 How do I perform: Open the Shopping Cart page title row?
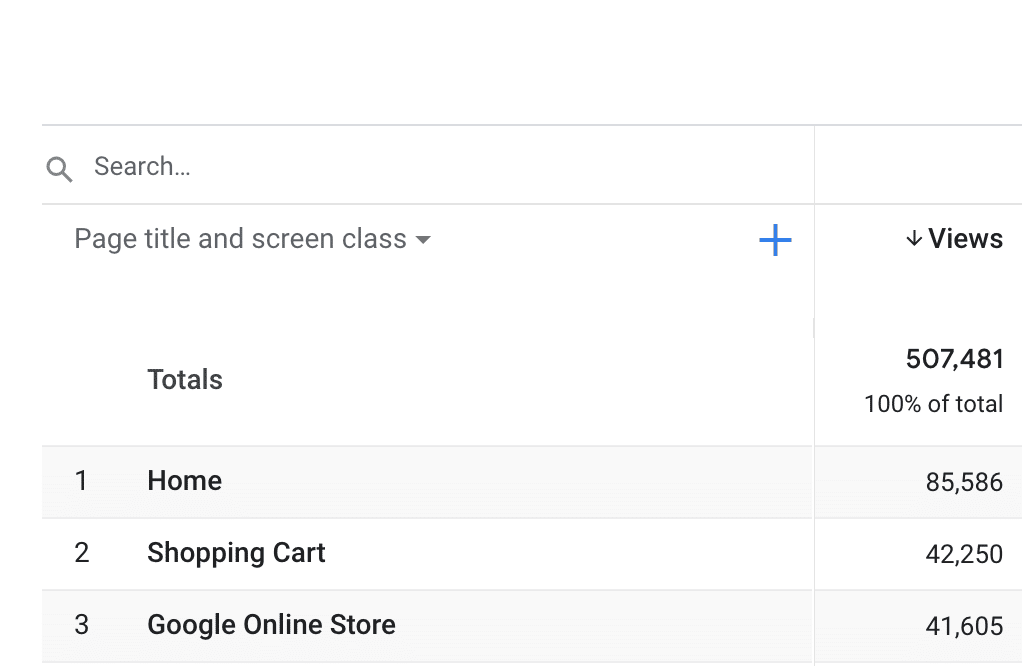(236, 553)
